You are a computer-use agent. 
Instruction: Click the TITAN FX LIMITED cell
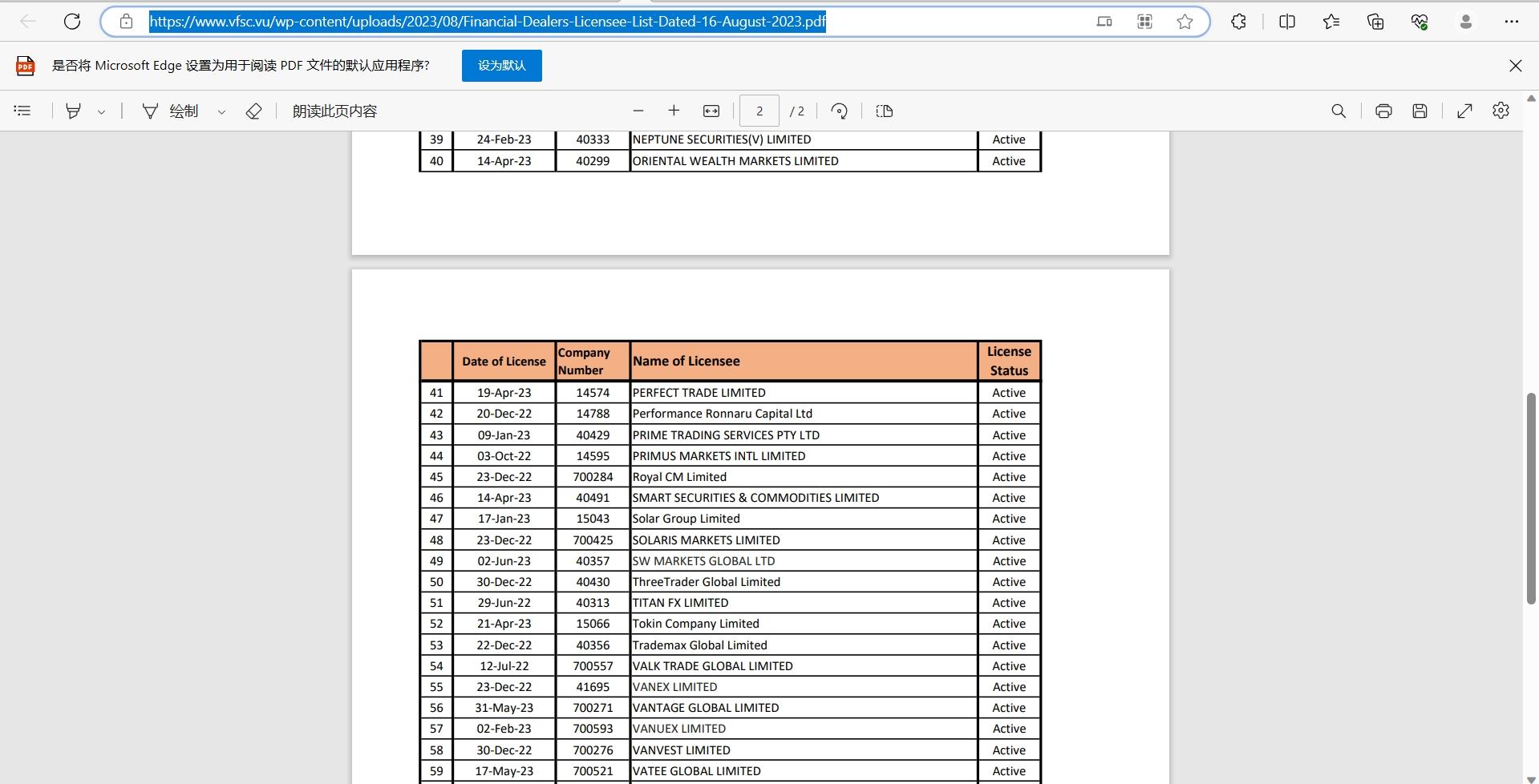click(804, 603)
